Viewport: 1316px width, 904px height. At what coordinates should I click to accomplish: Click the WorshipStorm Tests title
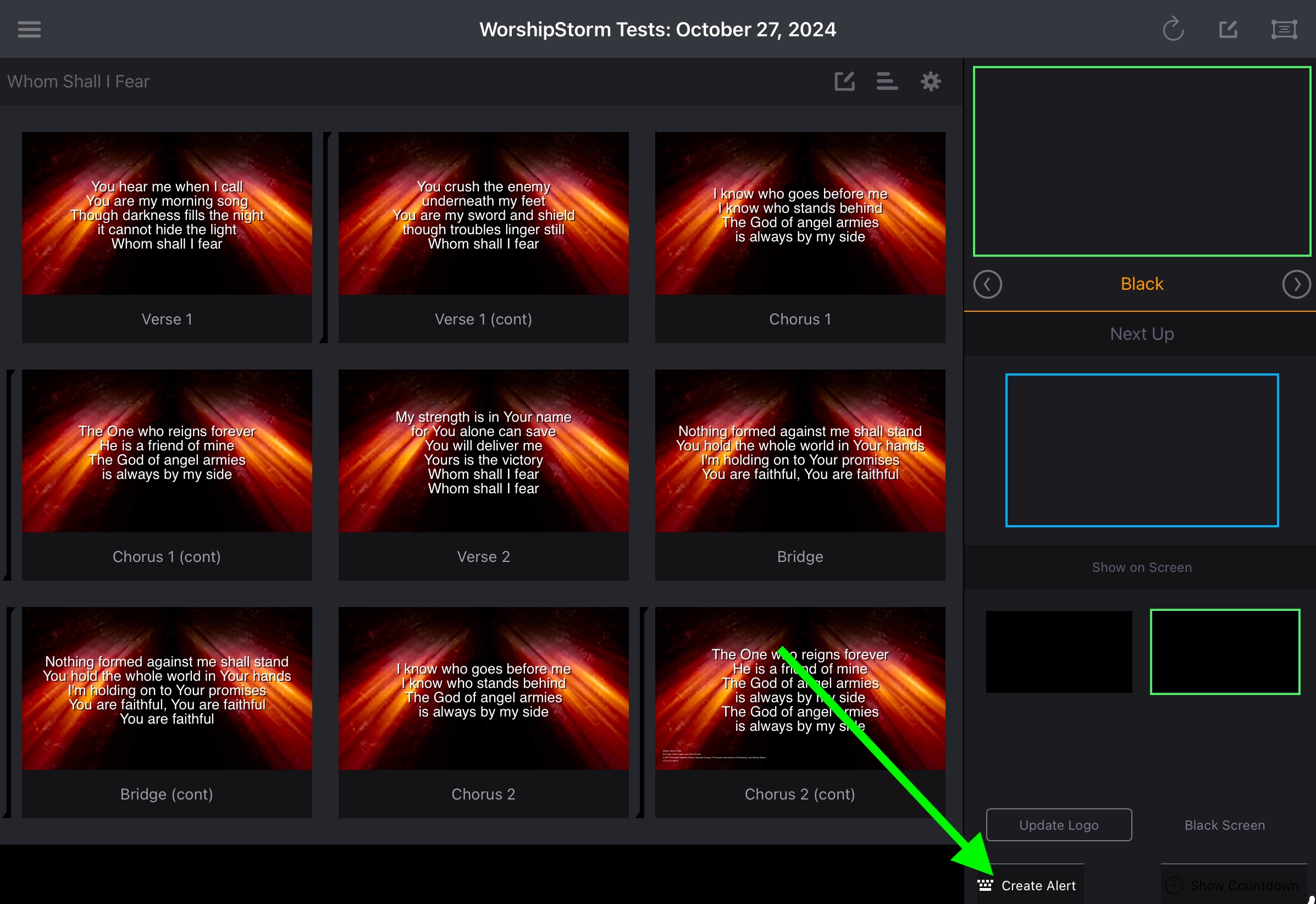click(x=657, y=29)
